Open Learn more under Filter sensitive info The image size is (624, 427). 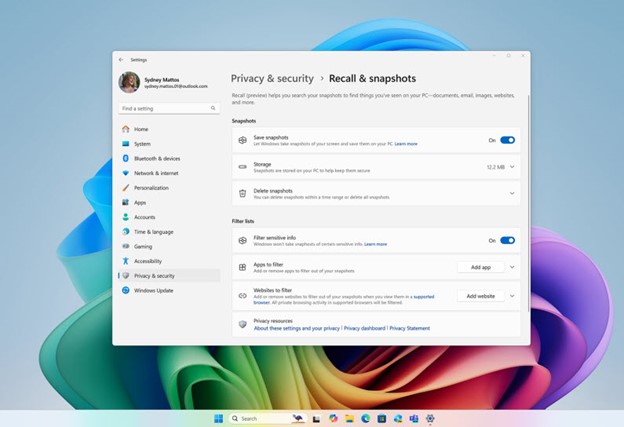point(375,244)
